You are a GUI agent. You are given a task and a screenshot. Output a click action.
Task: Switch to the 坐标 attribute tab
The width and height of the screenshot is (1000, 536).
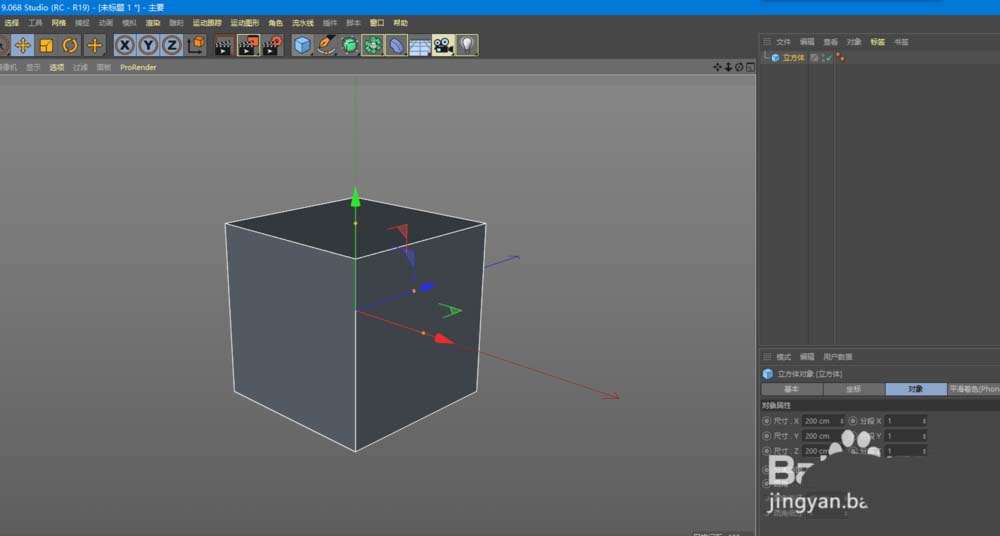point(853,389)
